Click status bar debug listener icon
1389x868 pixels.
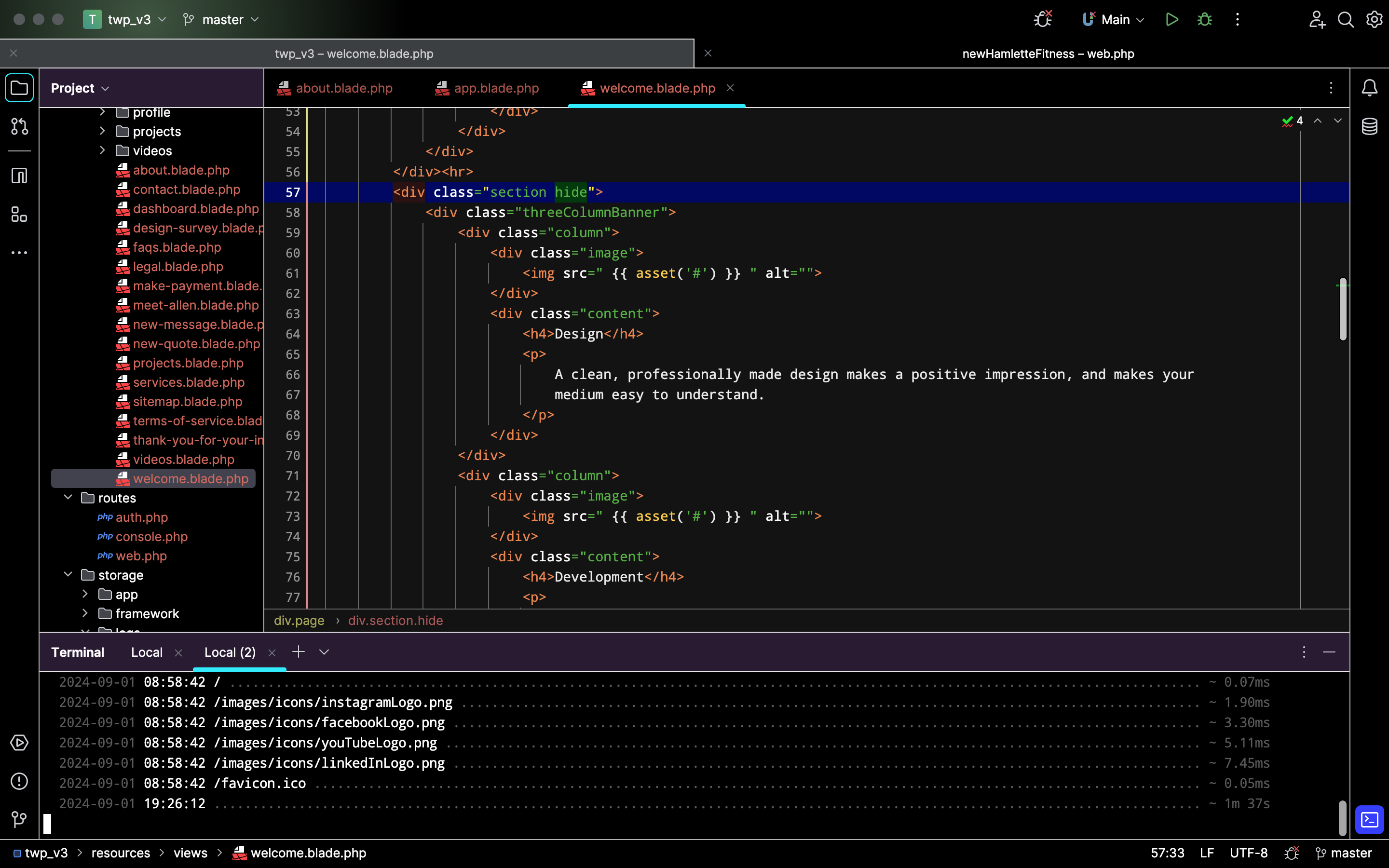[x=1292, y=853]
